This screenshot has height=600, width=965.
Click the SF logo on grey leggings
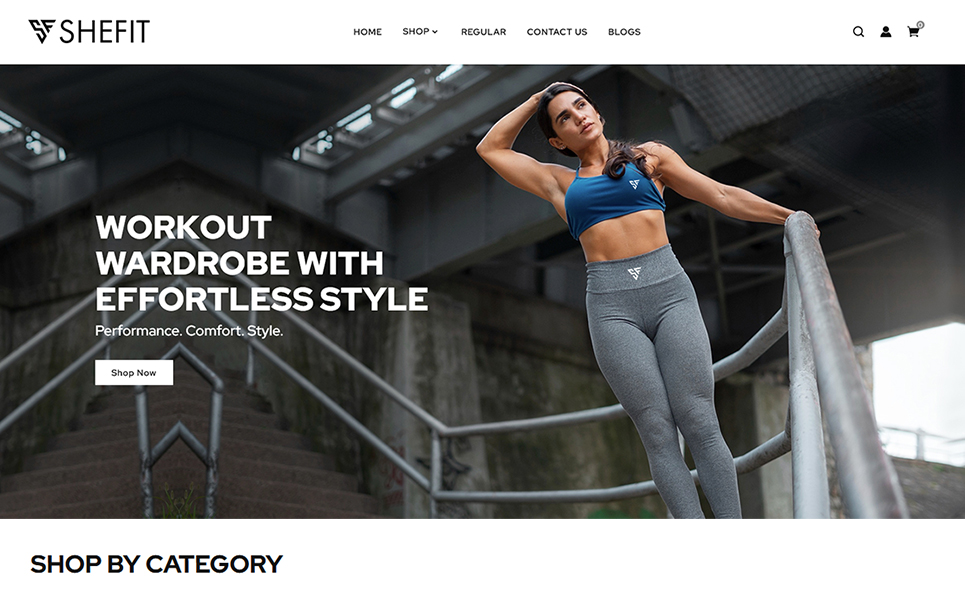[634, 273]
